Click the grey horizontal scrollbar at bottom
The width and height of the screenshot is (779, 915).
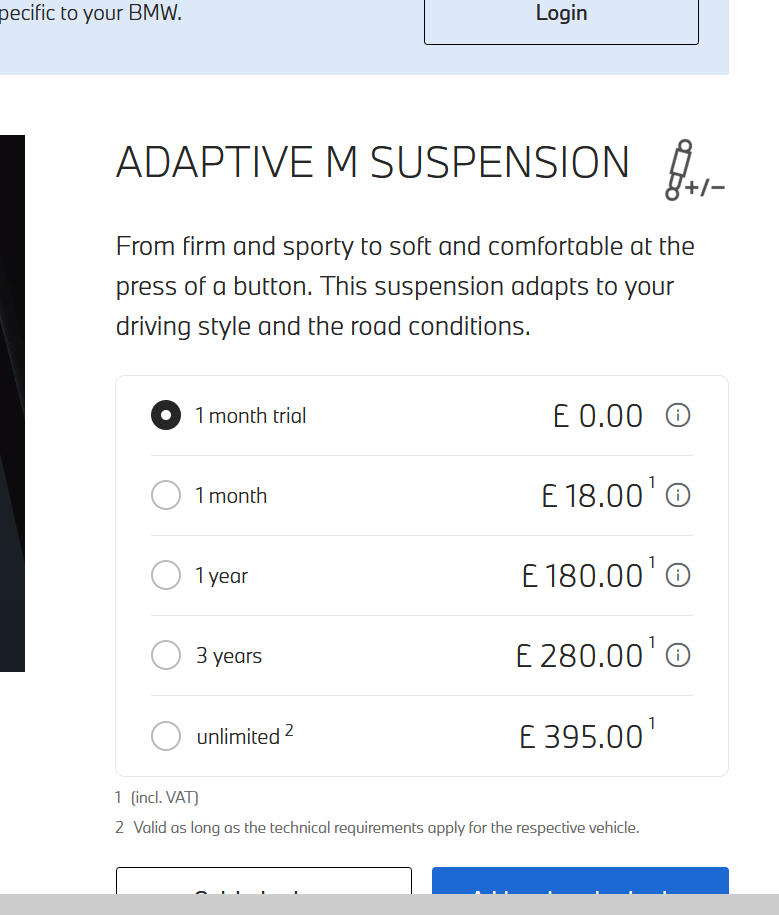pos(389,905)
